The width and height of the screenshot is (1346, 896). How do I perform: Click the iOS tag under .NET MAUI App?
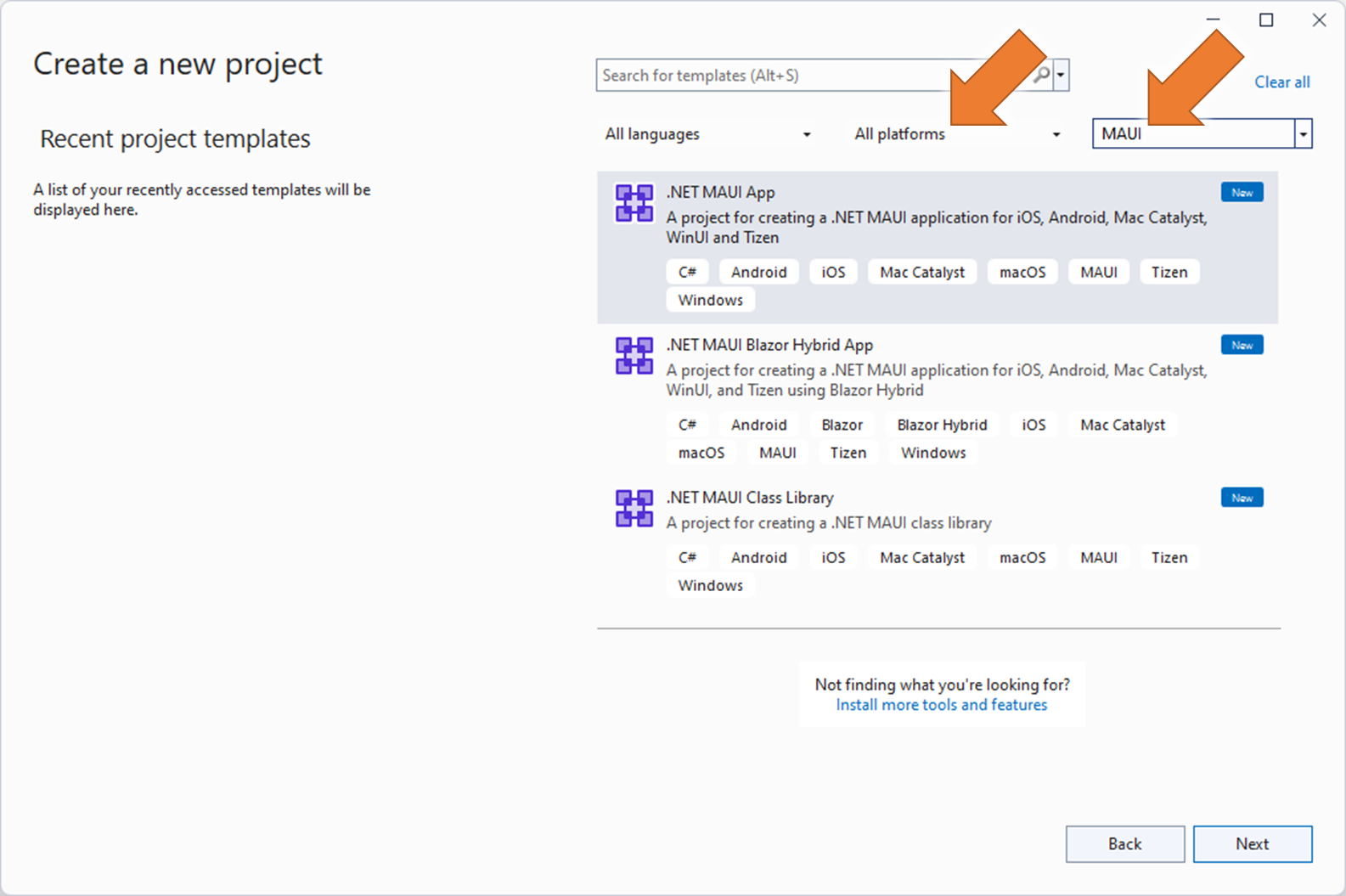pyautogui.click(x=833, y=272)
